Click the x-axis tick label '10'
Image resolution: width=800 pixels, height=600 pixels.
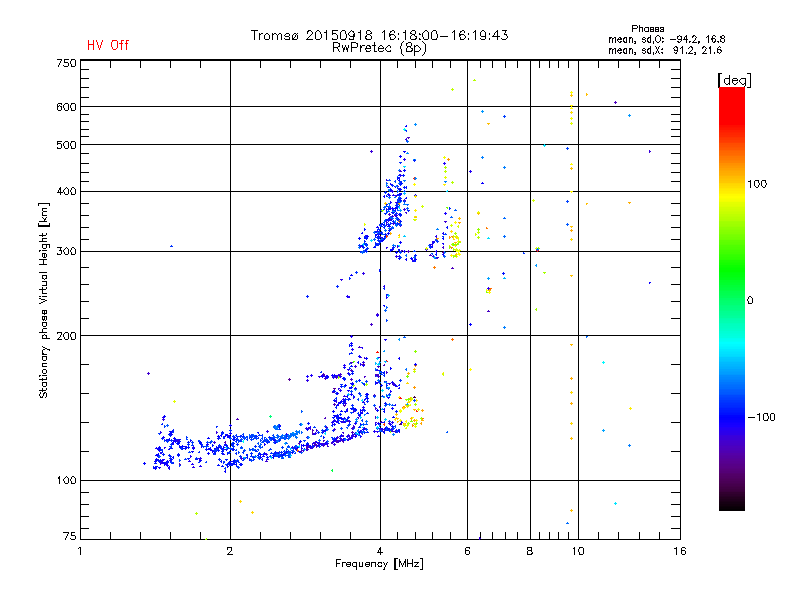point(578,551)
